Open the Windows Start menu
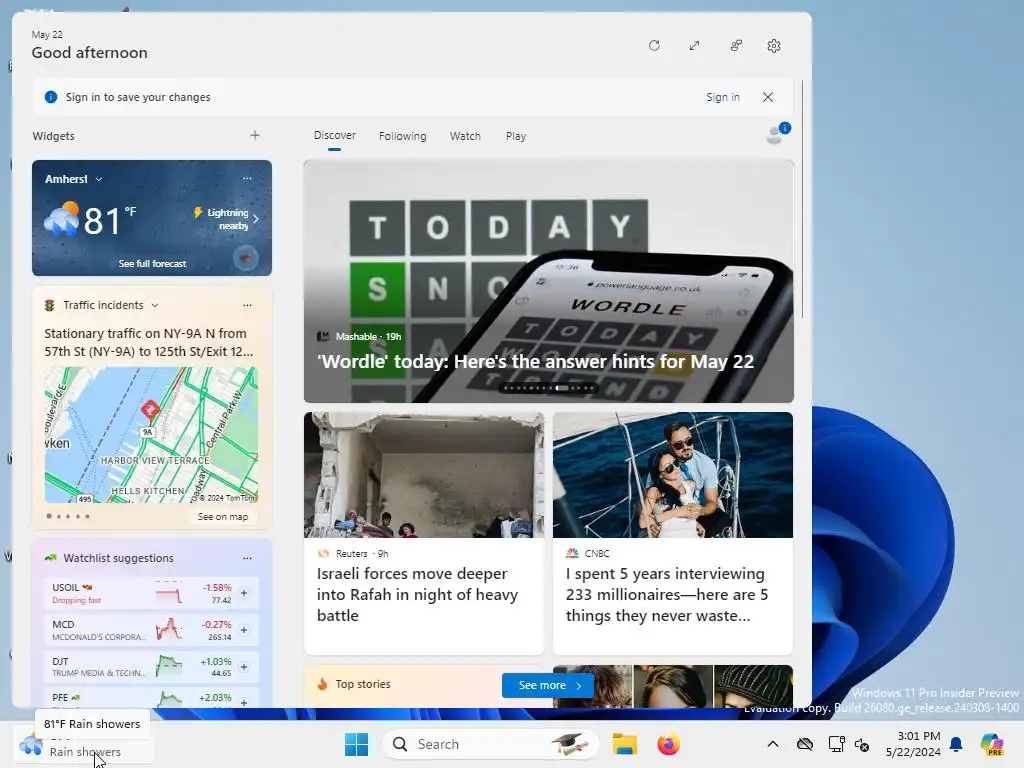Image resolution: width=1024 pixels, height=768 pixels. 357,744
